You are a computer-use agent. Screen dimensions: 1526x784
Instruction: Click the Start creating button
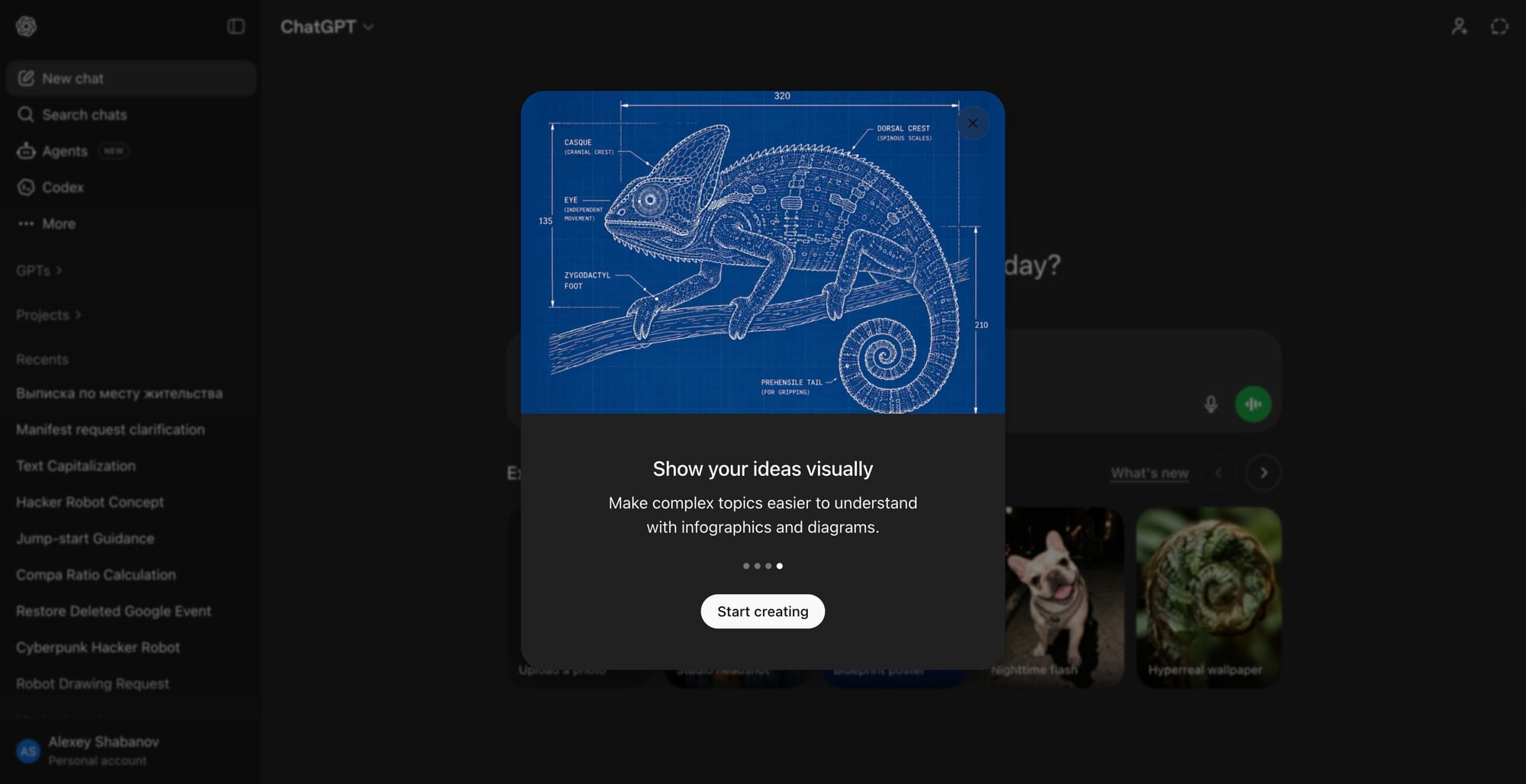pyautogui.click(x=762, y=612)
